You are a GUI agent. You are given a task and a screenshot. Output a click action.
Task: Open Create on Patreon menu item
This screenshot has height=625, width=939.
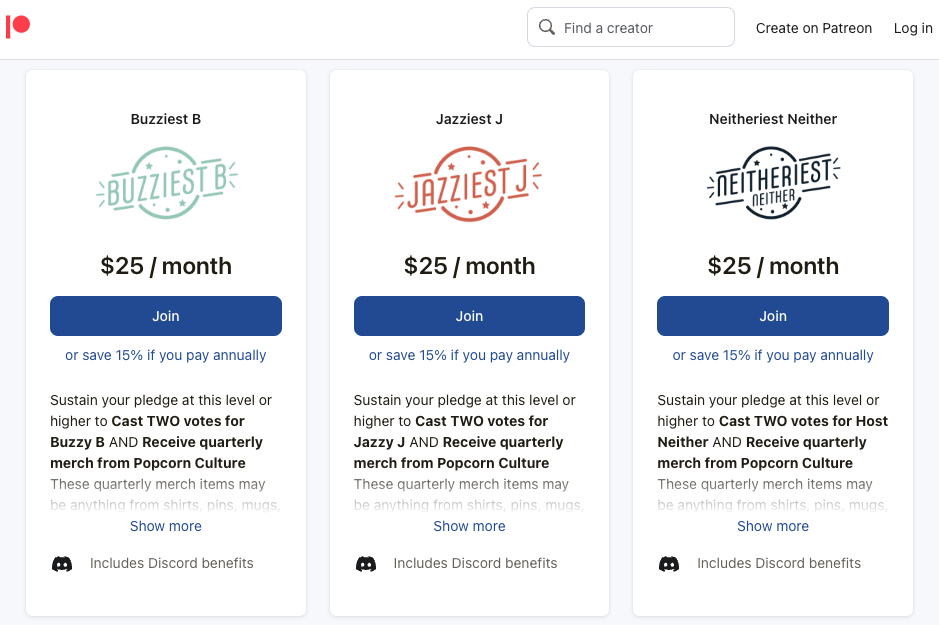[x=814, y=28]
